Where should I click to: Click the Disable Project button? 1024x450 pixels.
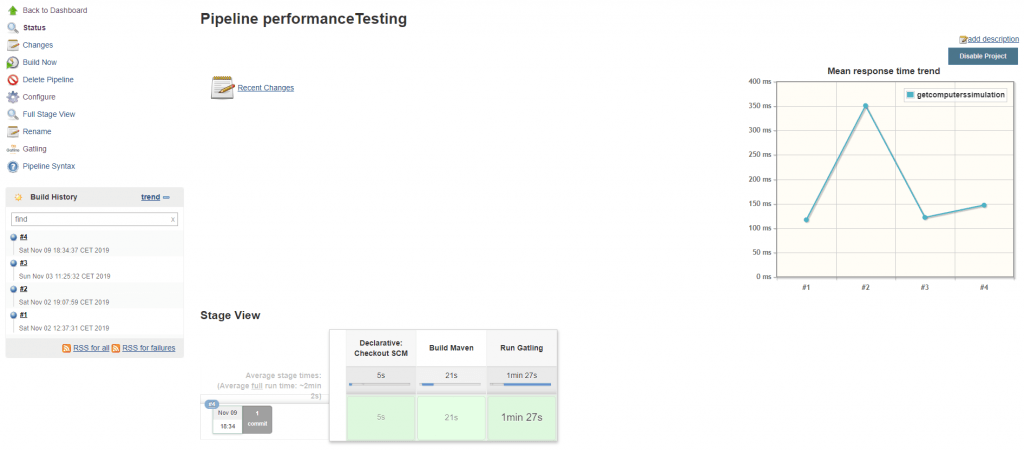[x=983, y=56]
